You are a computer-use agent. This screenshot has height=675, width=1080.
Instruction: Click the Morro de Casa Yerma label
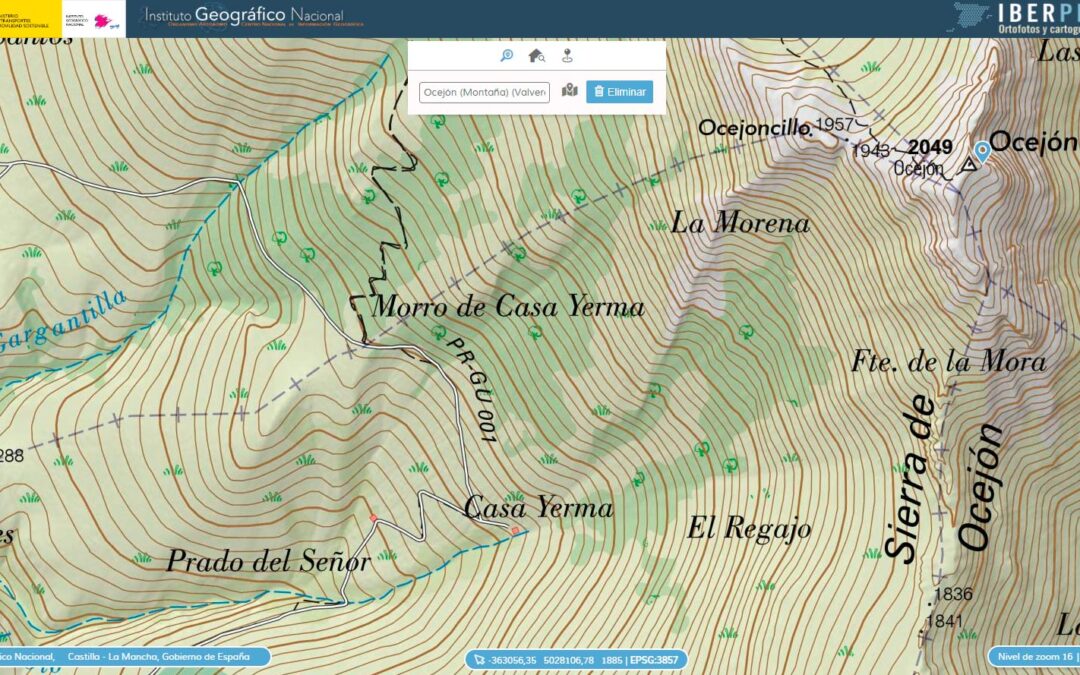point(508,306)
